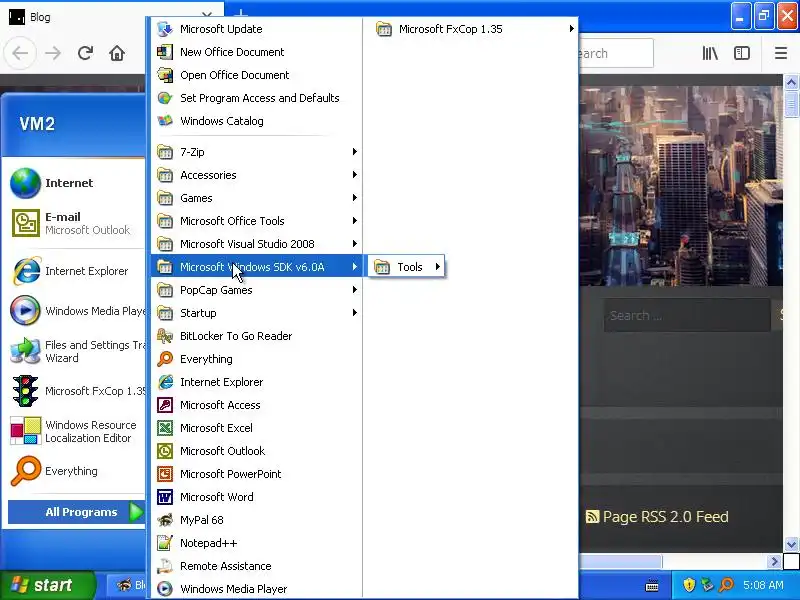Launch Microsoft Access
The height and width of the screenshot is (600, 800).
tap(256, 405)
